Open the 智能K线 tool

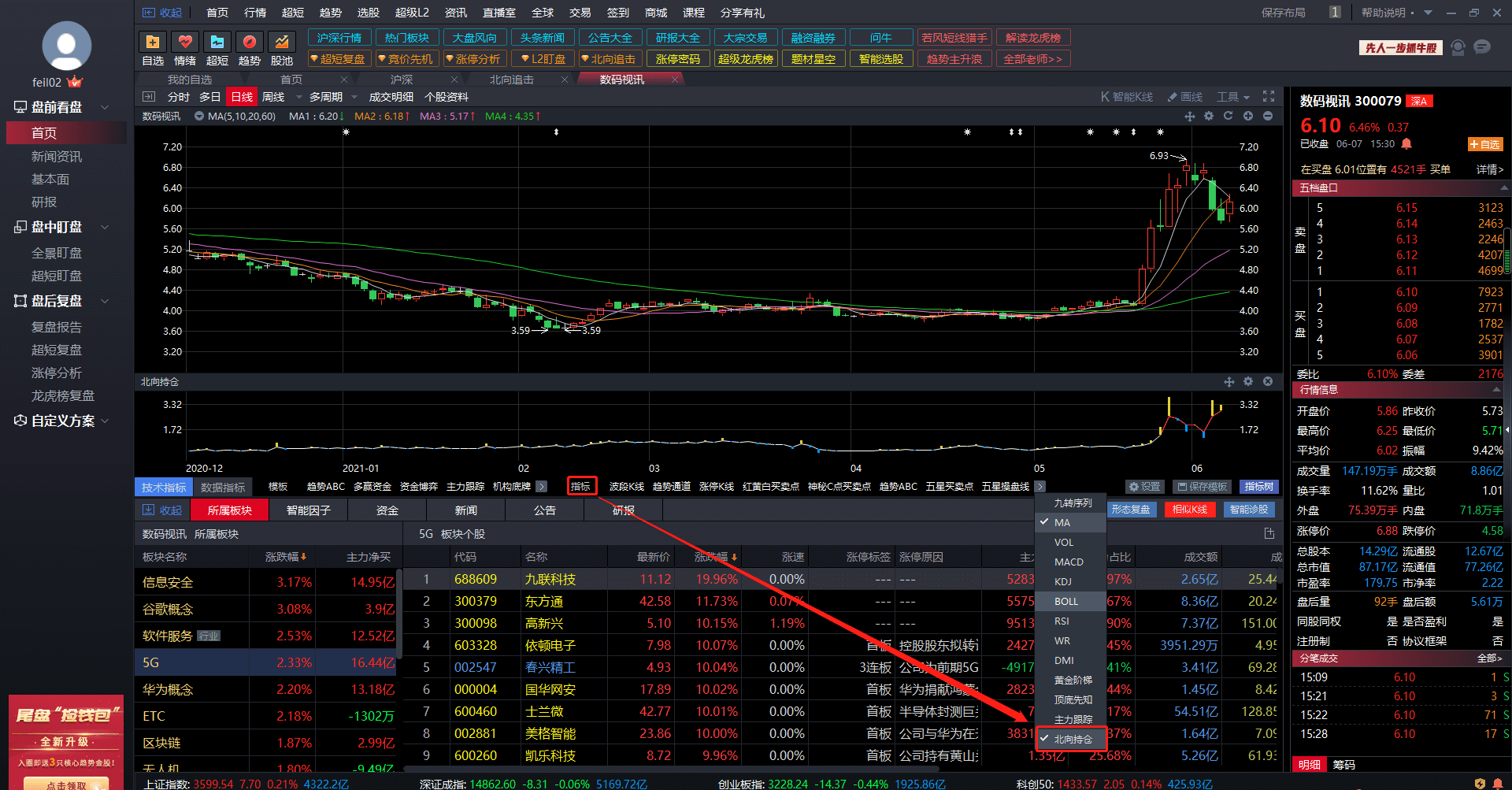pos(1127,97)
